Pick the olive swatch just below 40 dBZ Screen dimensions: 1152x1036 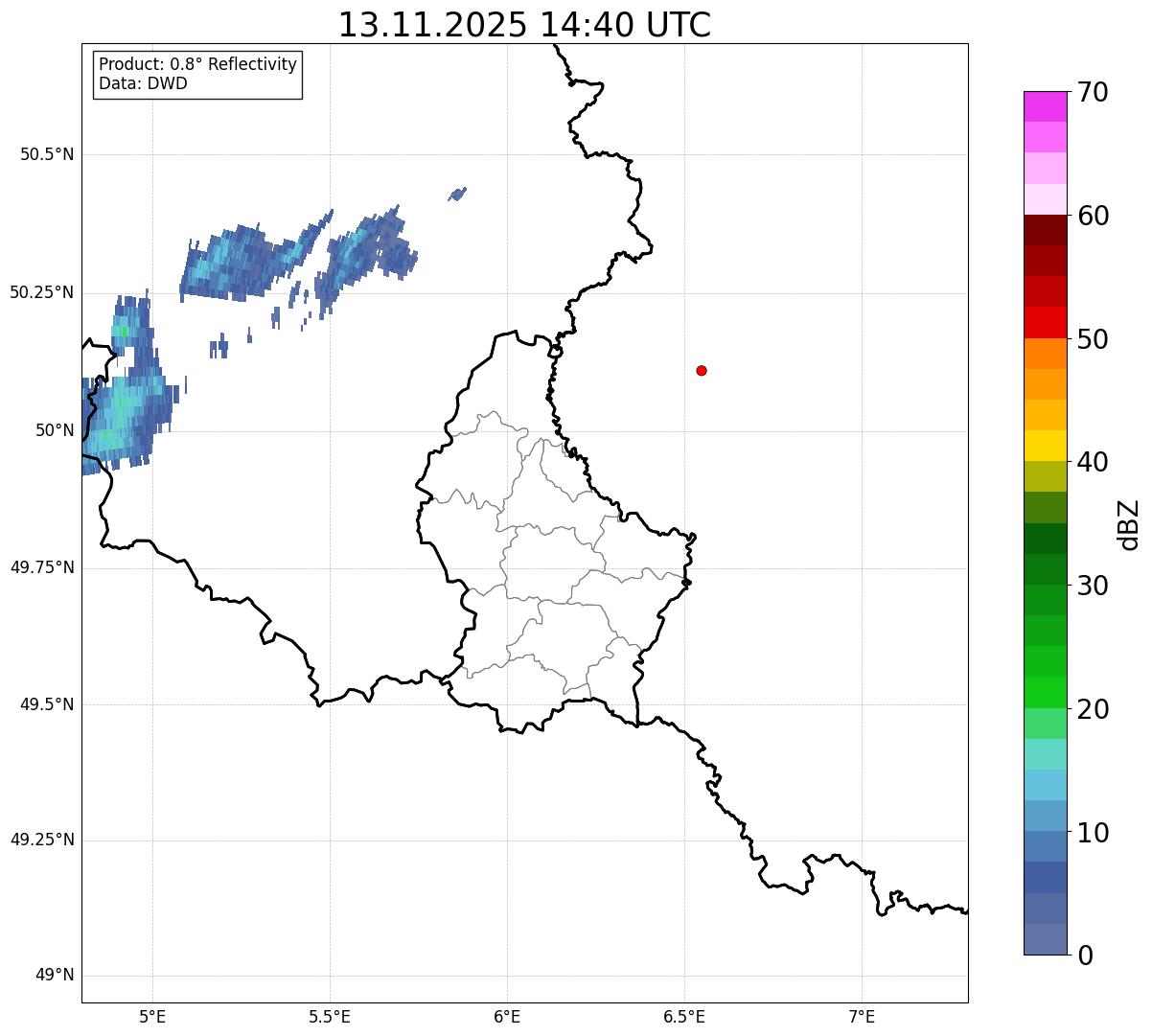coord(1045,476)
